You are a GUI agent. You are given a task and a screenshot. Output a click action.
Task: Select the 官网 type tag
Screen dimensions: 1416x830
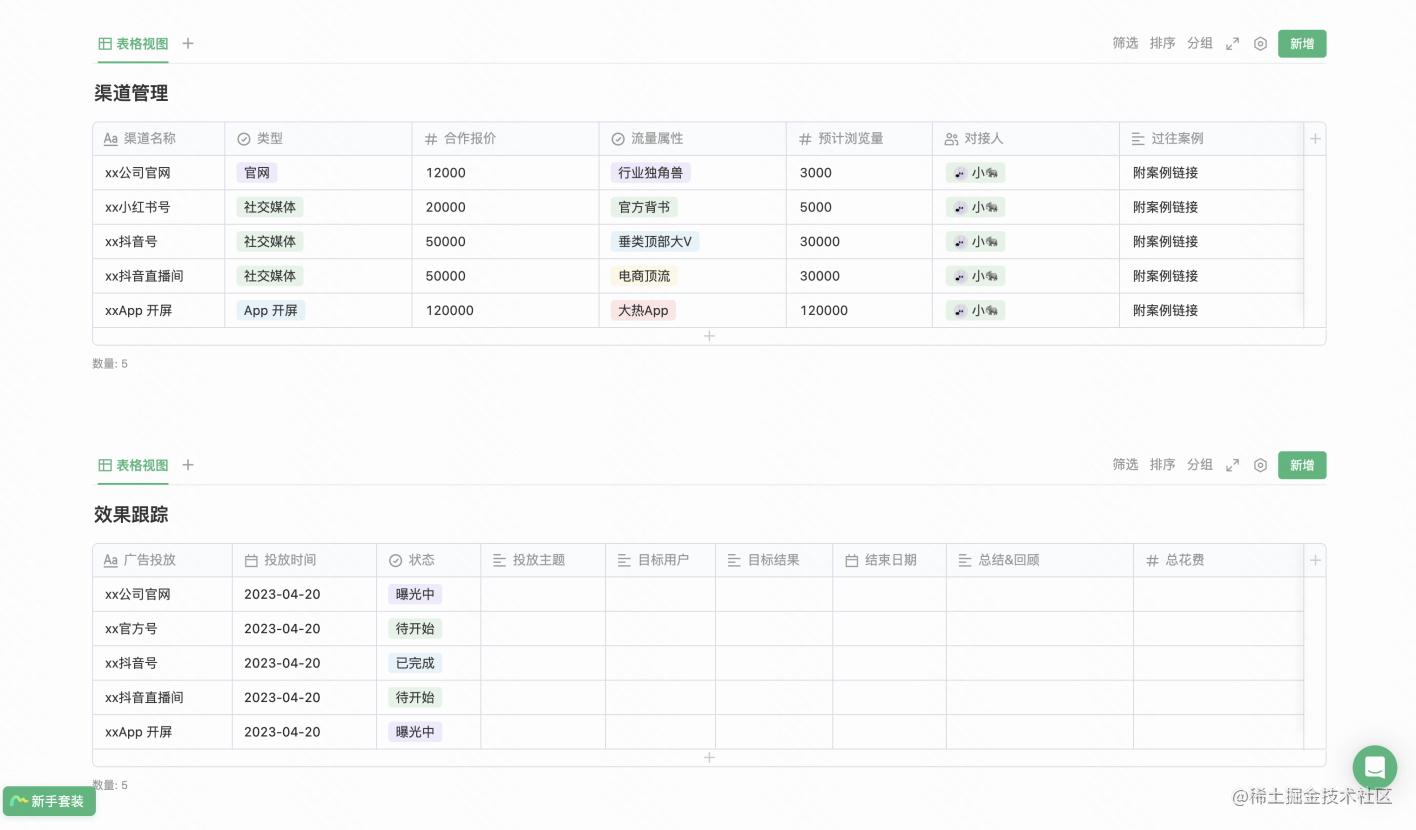257,173
